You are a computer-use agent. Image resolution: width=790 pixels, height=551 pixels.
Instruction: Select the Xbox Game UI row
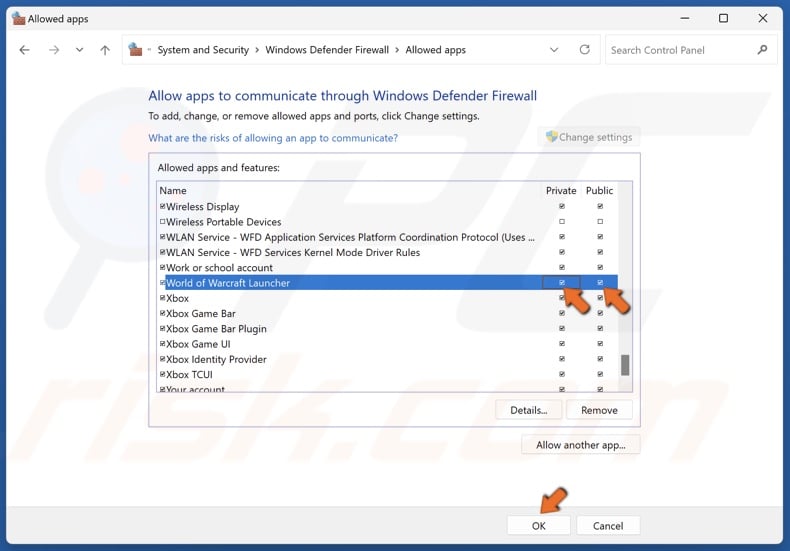click(387, 343)
